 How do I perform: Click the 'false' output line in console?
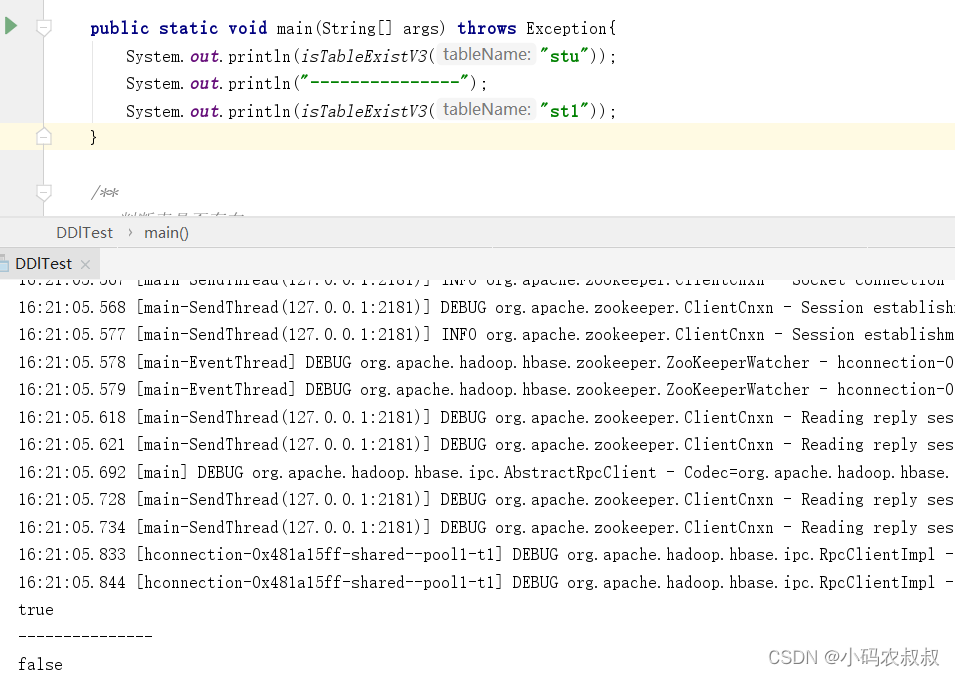pos(40,664)
